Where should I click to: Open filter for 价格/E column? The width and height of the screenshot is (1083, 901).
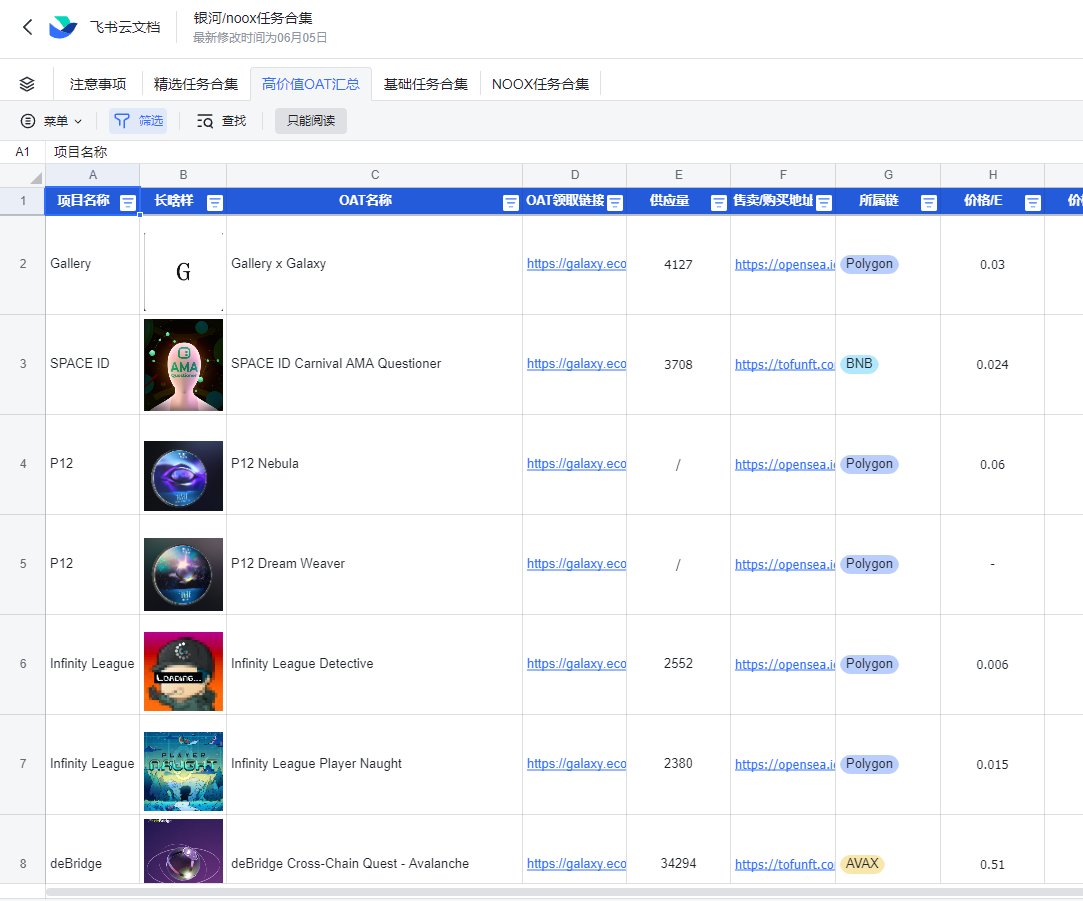click(x=1033, y=202)
